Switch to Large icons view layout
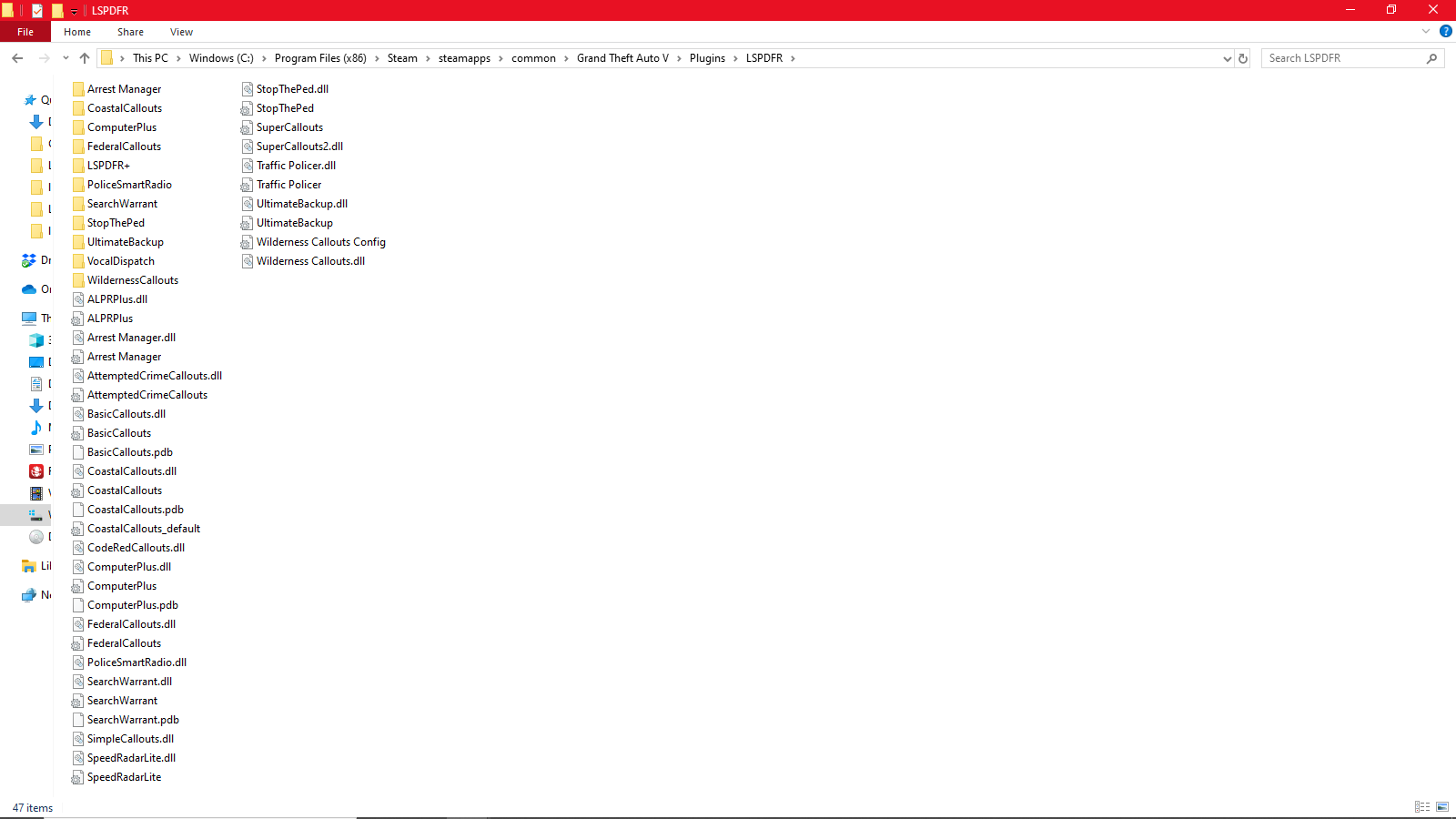This screenshot has width=1456, height=819. point(1442,807)
